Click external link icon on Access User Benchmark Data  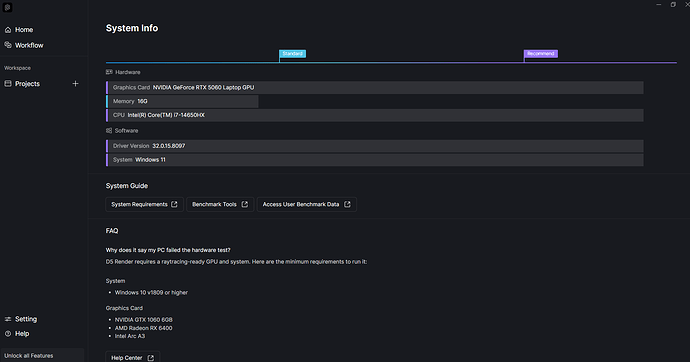pos(347,204)
